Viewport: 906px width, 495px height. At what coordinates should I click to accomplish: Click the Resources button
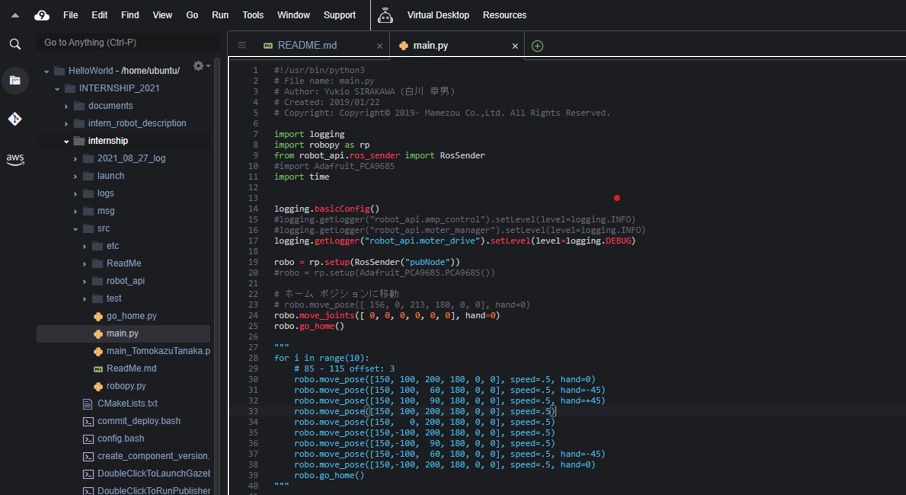(504, 15)
